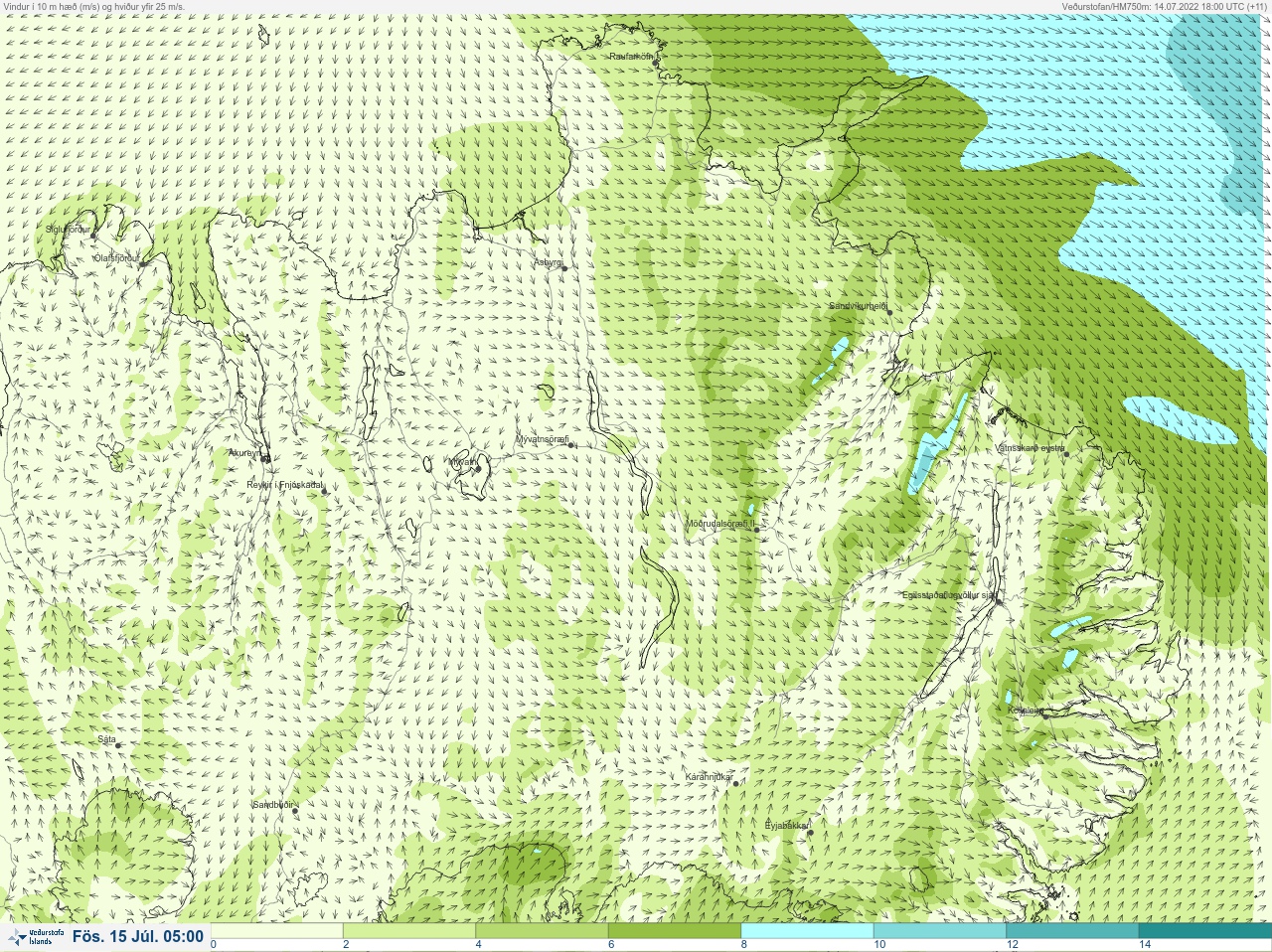Select the Kollaleira station label
1272x952 pixels.
tap(1025, 711)
